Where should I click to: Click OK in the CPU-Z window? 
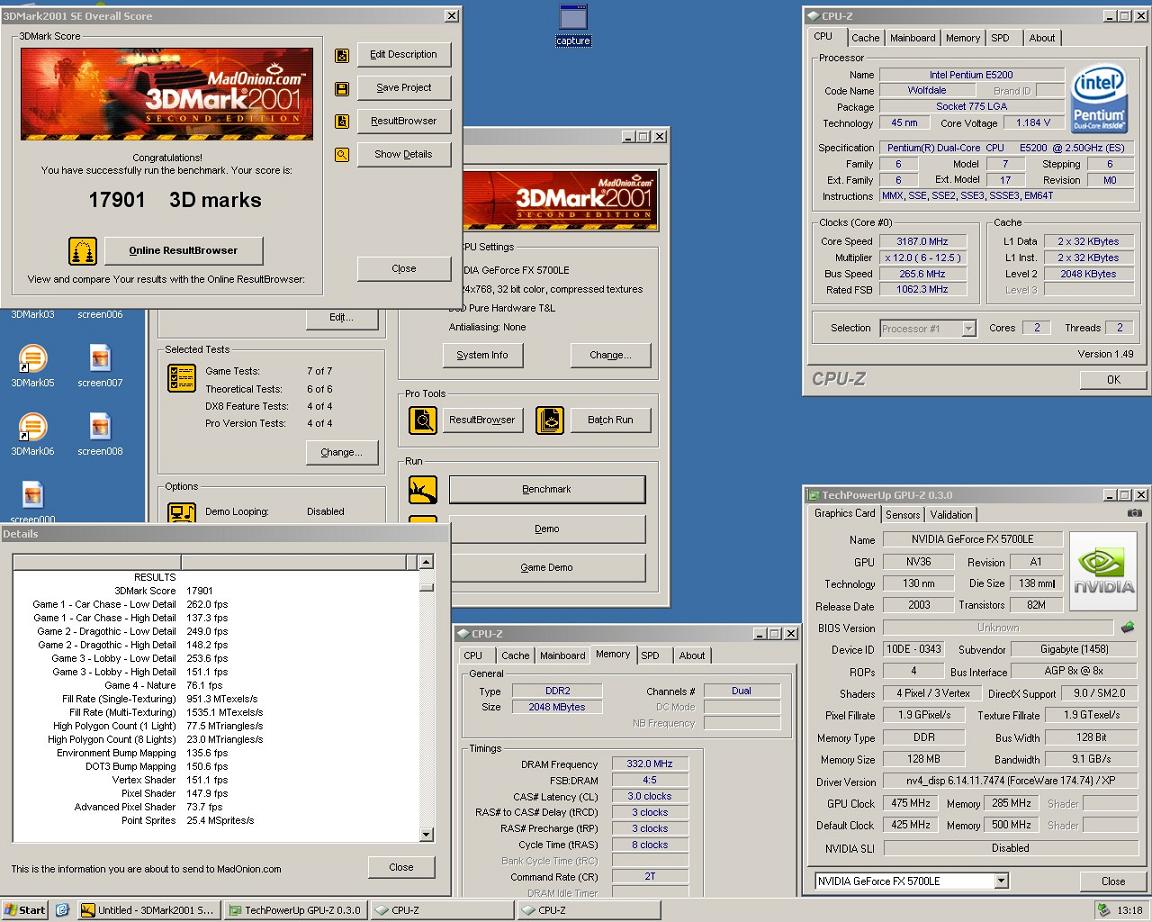[1113, 380]
